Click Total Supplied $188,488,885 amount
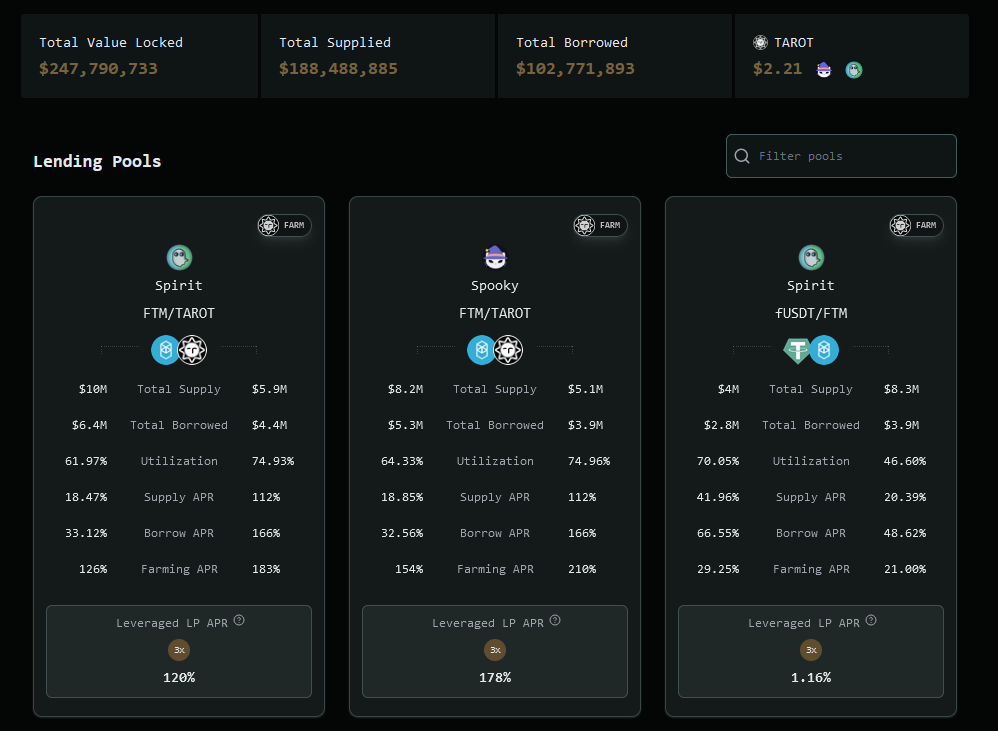Screen dimensions: 998x731 [x=338, y=69]
